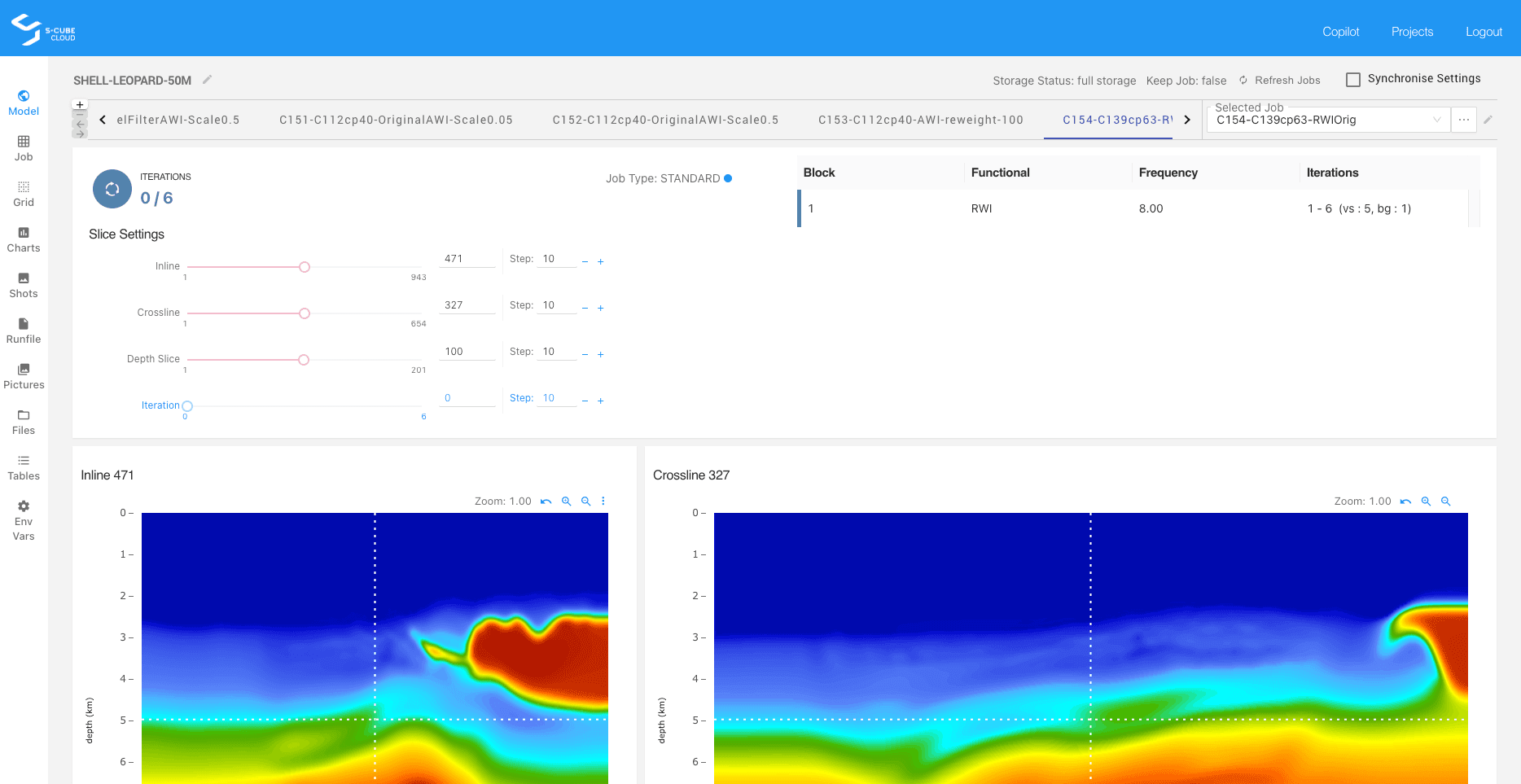Click the S-Cube Cloud logo

tap(43, 30)
